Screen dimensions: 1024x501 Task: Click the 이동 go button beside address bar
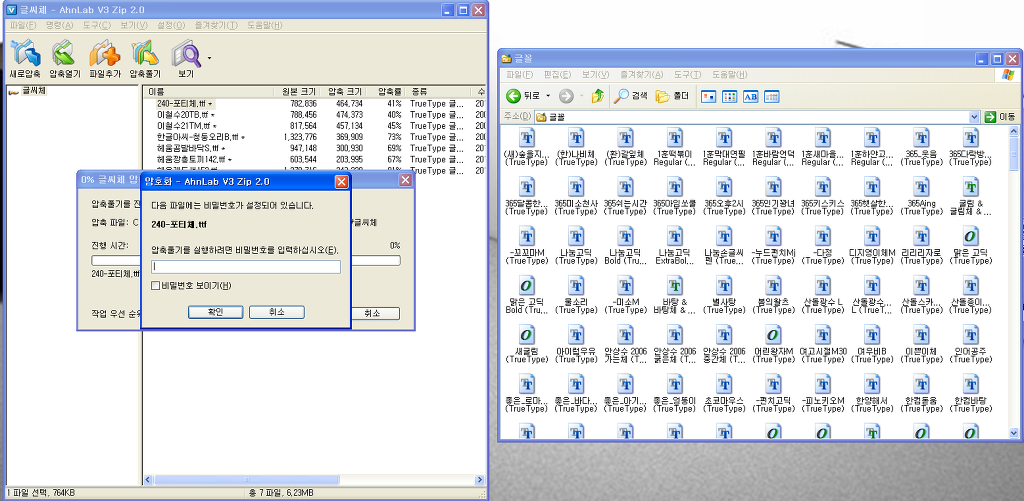pos(999,116)
